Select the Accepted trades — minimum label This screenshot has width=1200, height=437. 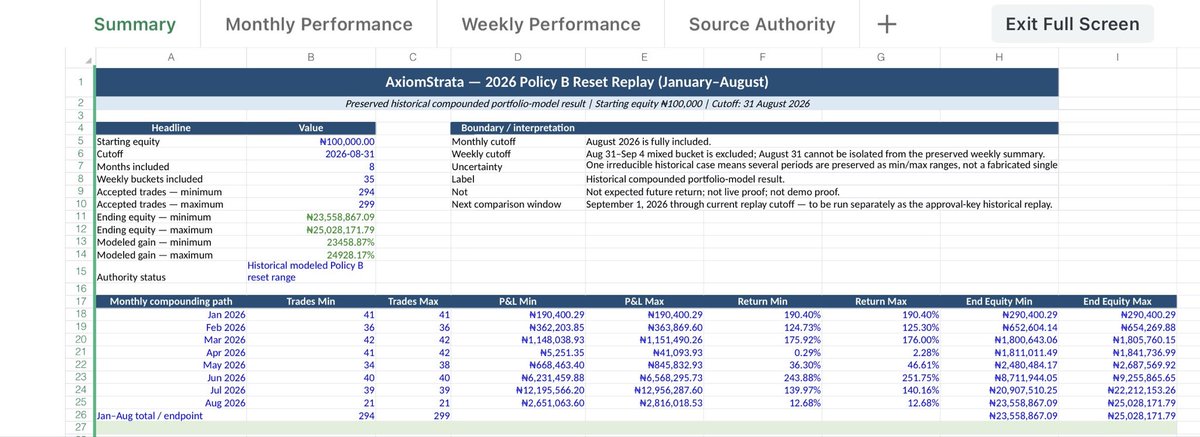click(x=170, y=191)
